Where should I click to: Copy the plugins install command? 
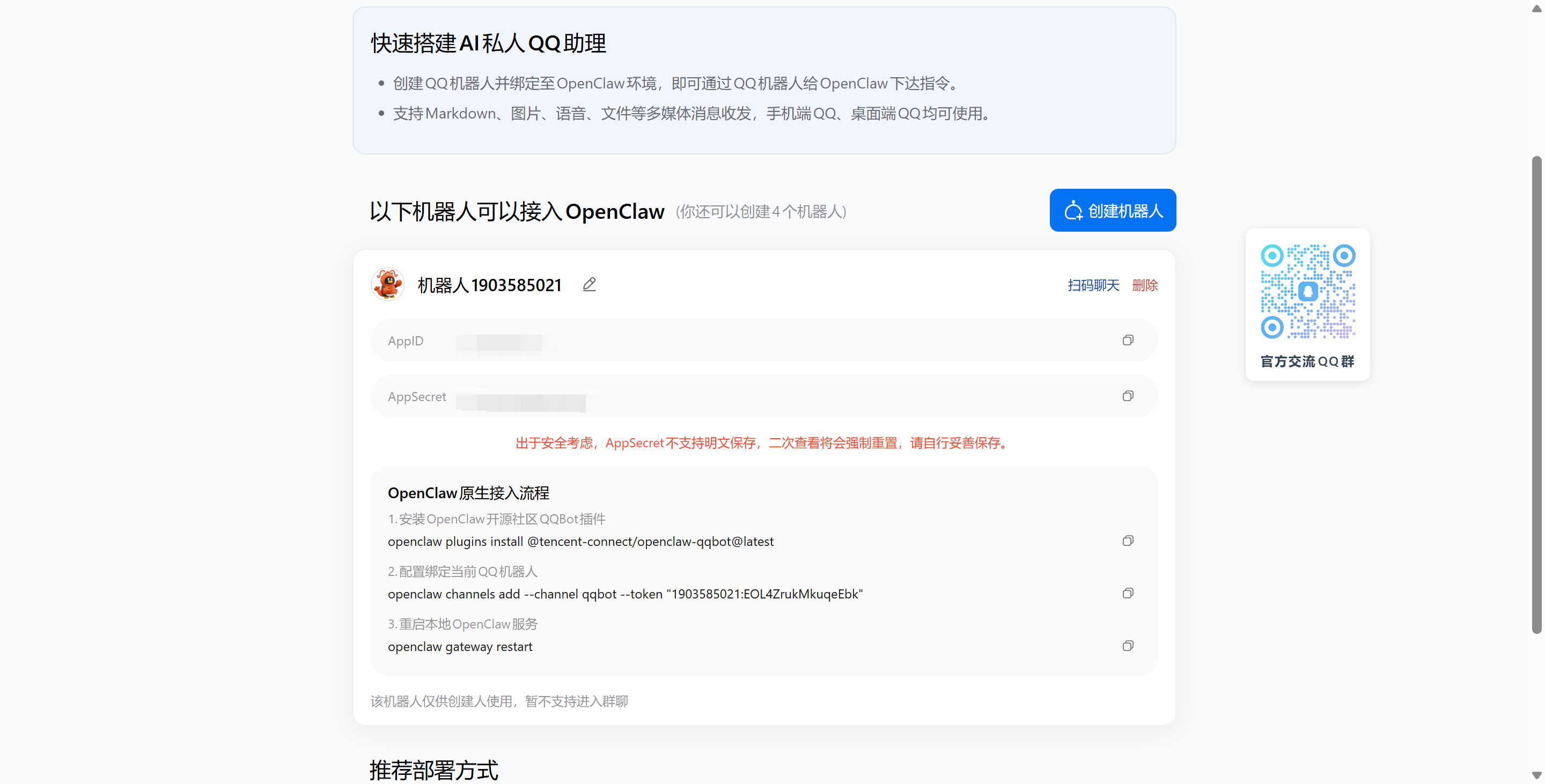(x=1128, y=541)
